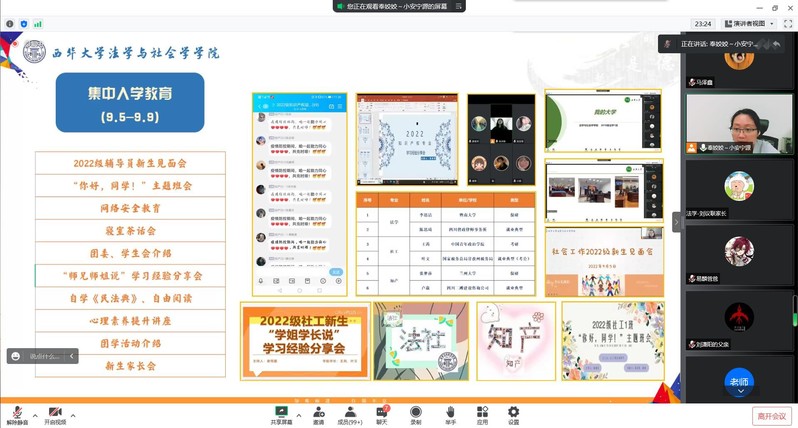Open the Apps (应用) icon

click(x=482, y=414)
